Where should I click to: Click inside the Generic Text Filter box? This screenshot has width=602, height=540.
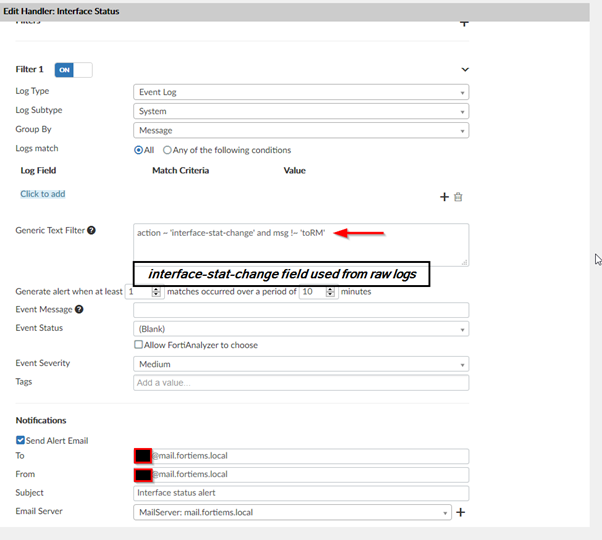pyautogui.click(x=300, y=250)
